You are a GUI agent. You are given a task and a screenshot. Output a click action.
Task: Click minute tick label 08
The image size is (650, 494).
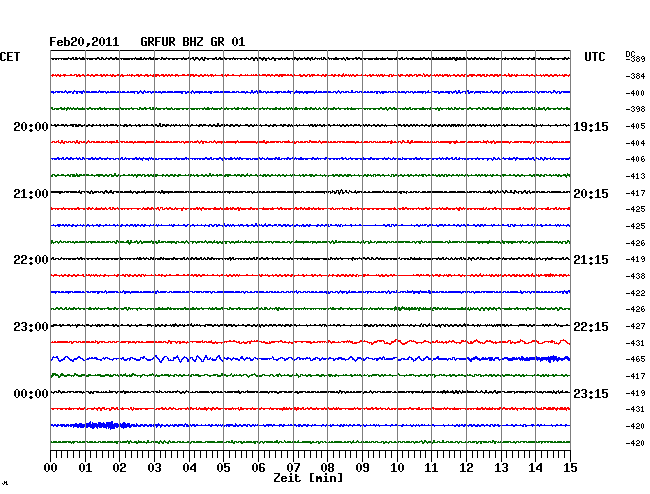[x=327, y=468]
